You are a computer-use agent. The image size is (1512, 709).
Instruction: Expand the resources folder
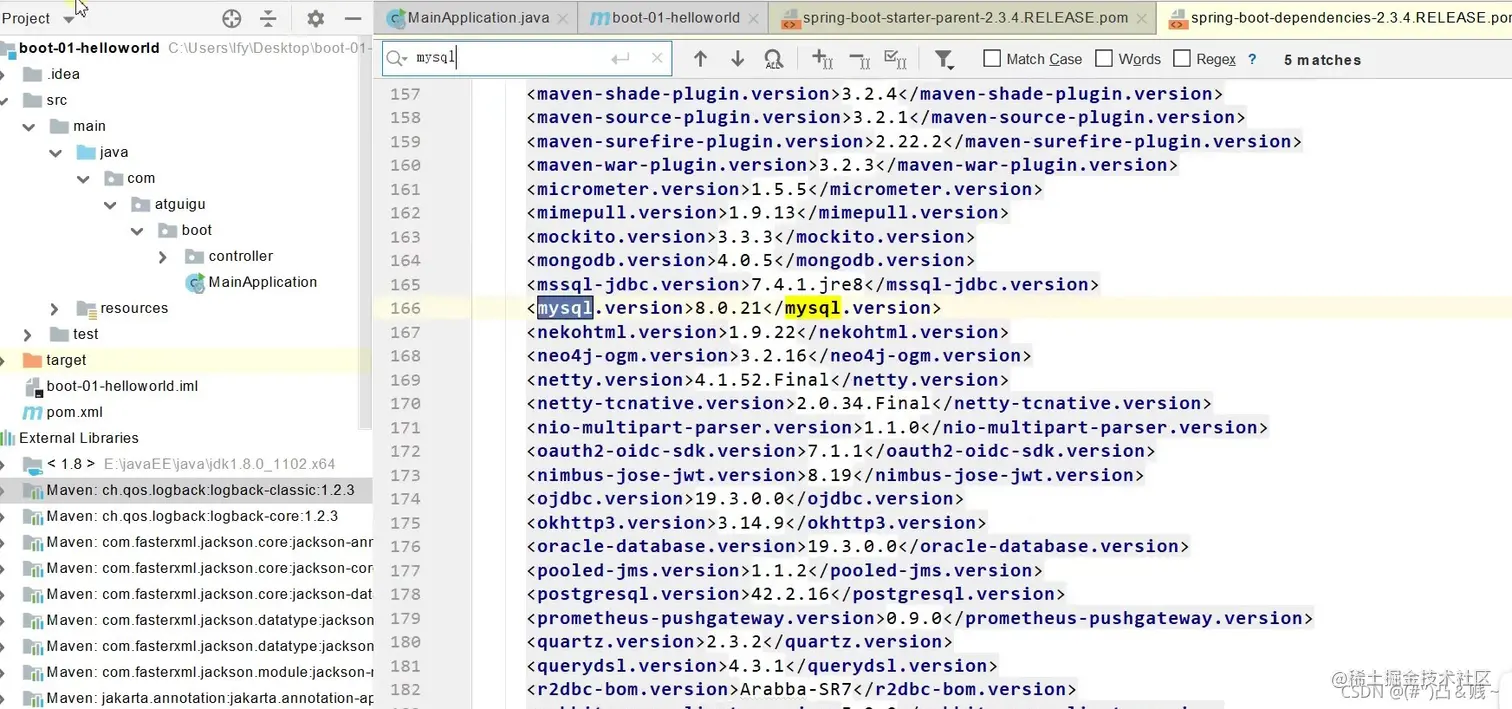click(x=55, y=308)
